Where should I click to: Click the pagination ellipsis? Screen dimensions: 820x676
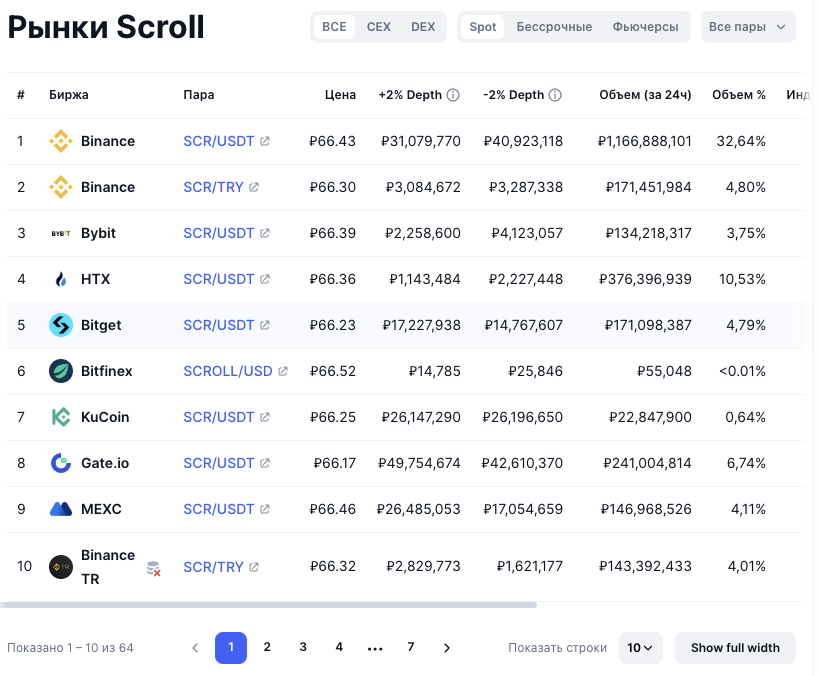click(375, 649)
